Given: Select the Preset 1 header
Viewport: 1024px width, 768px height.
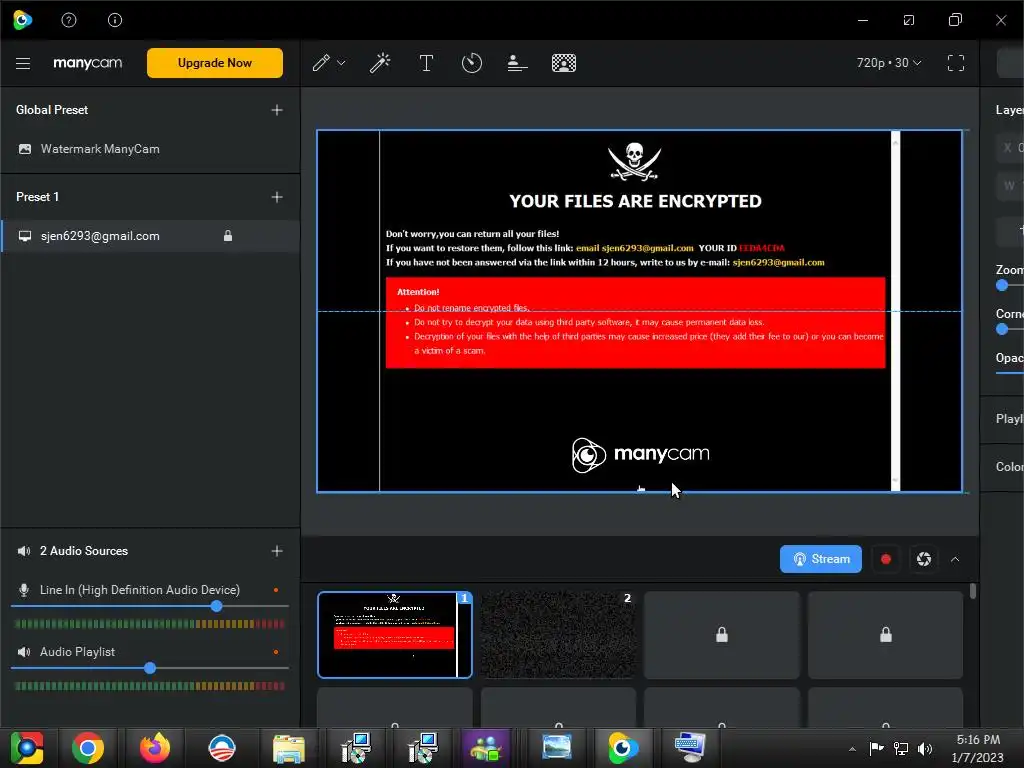Looking at the screenshot, I should tap(37, 197).
